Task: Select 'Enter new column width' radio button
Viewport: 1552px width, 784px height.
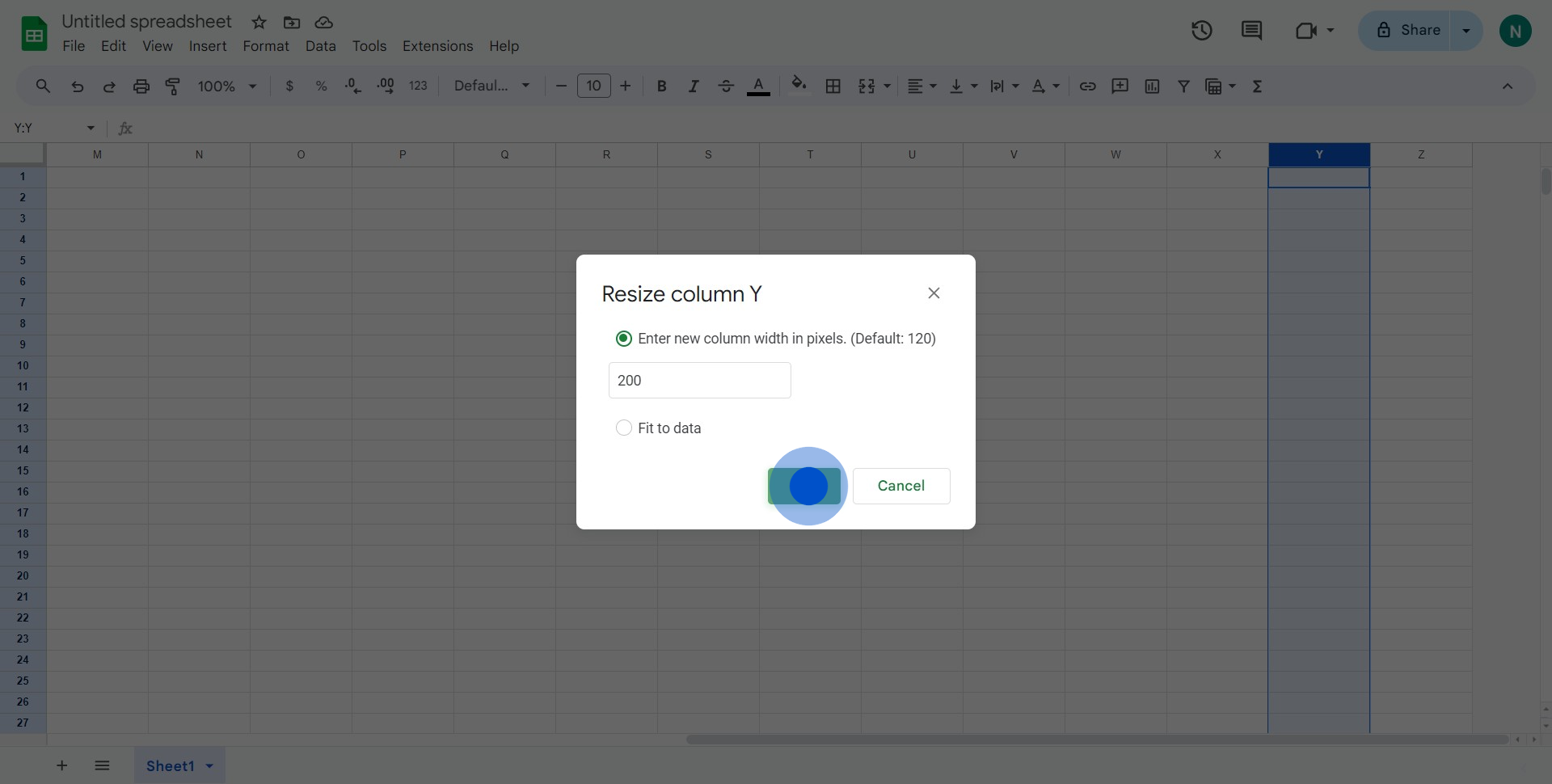Action: [x=623, y=339]
